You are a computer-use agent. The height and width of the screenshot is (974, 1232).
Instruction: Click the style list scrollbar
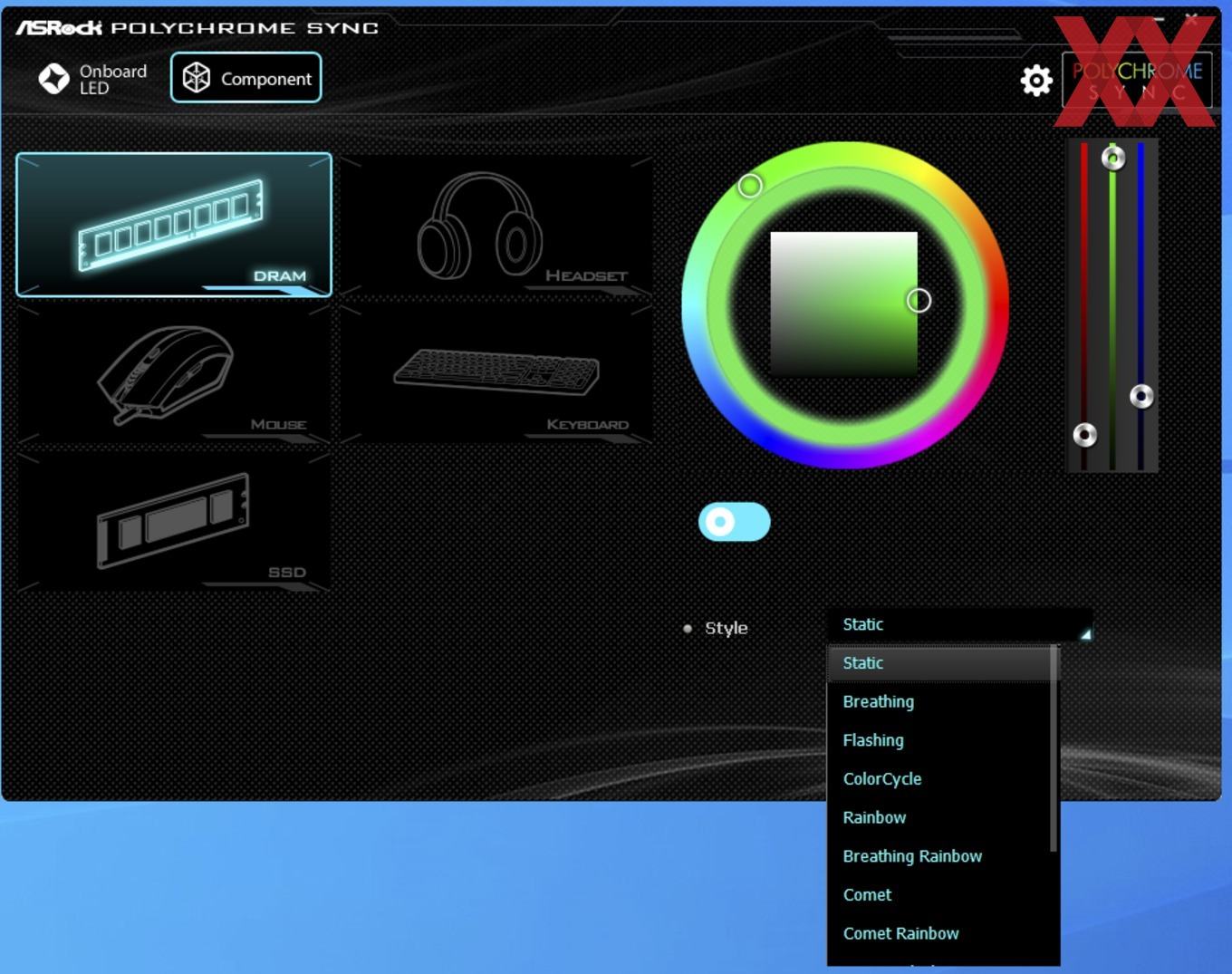pyautogui.click(x=1054, y=749)
